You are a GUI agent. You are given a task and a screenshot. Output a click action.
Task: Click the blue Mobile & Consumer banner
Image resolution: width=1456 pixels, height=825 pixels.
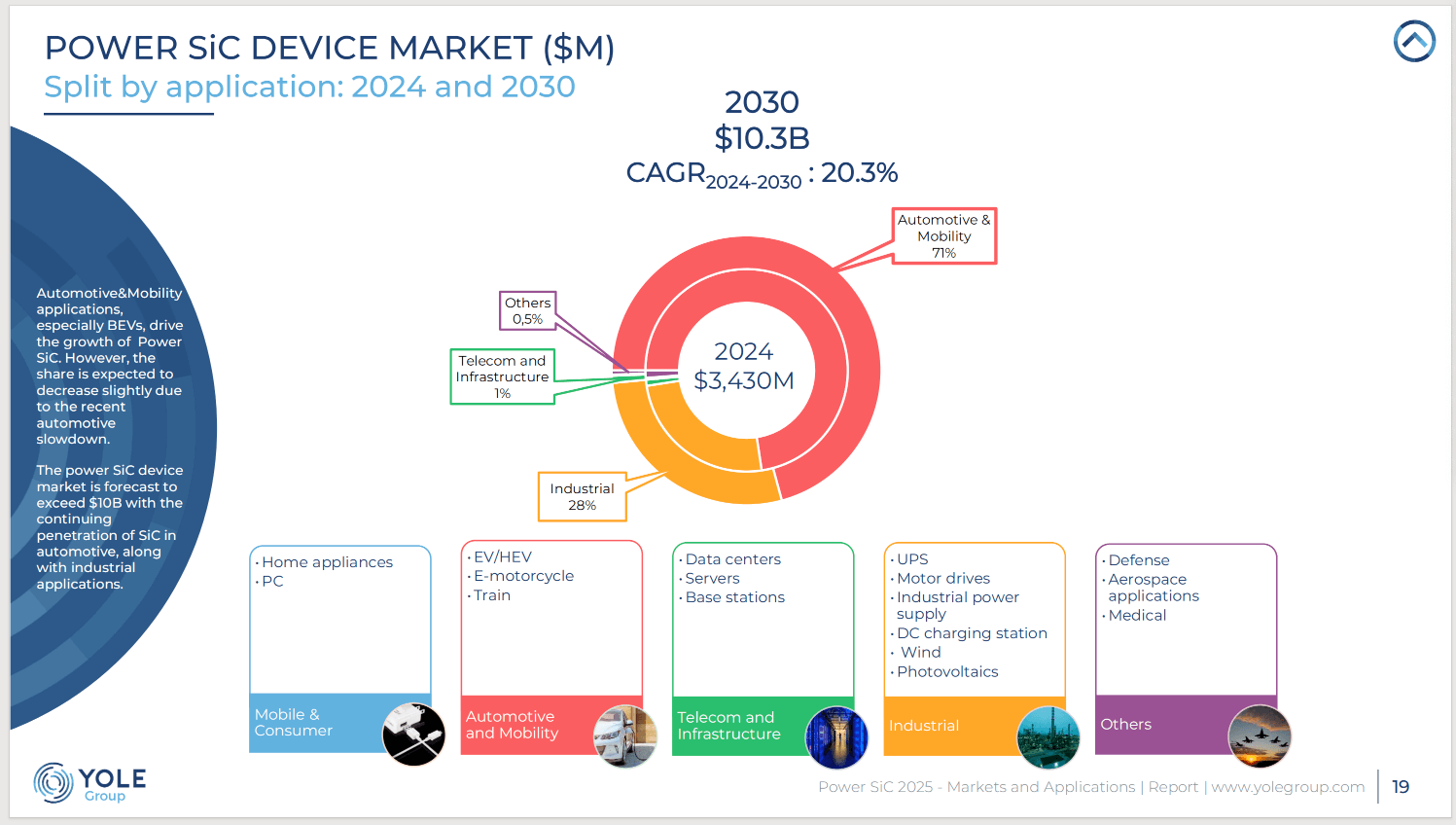coord(311,723)
